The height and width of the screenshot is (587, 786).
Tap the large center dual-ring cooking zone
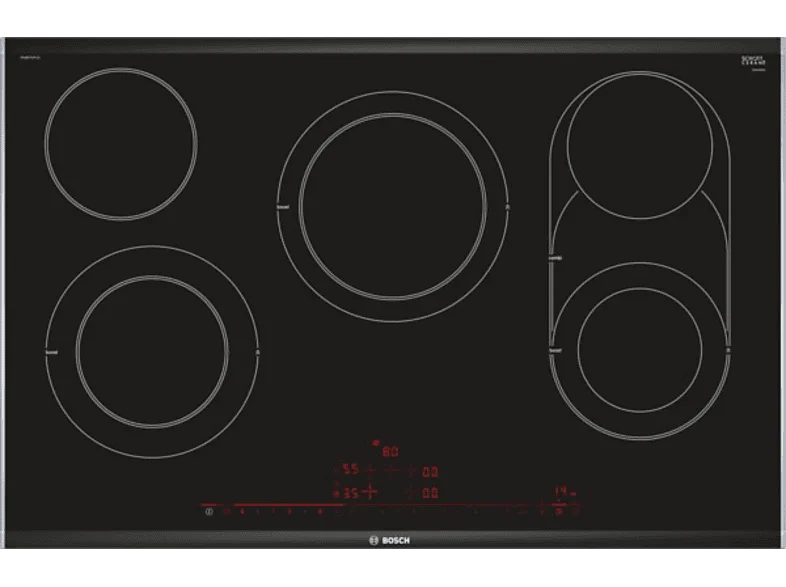(x=392, y=207)
